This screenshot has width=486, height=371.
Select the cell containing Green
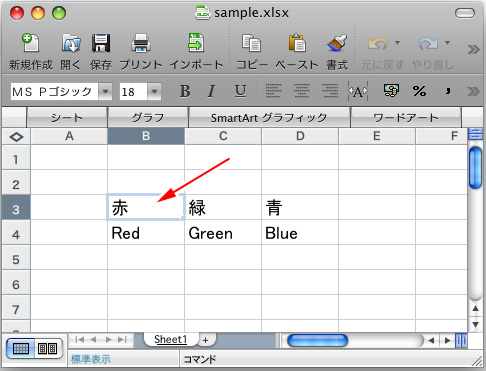tap(223, 232)
